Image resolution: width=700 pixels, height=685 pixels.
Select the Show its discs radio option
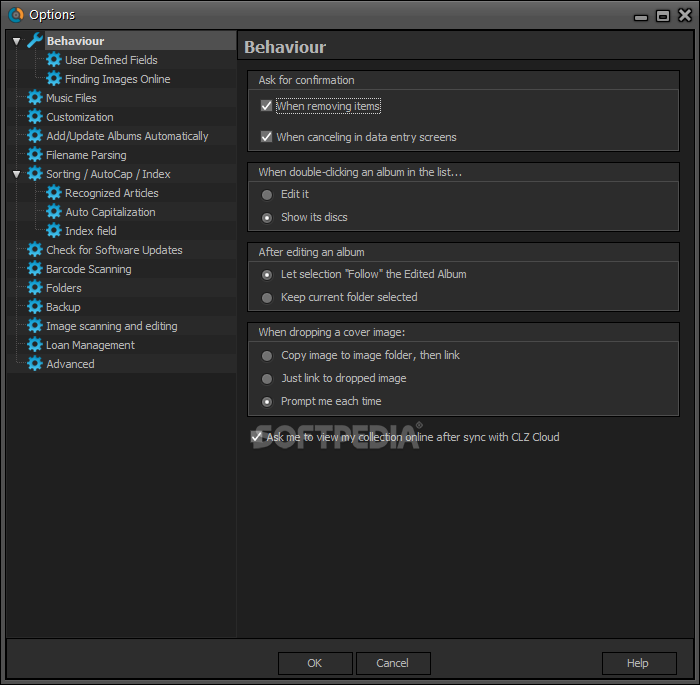267,217
